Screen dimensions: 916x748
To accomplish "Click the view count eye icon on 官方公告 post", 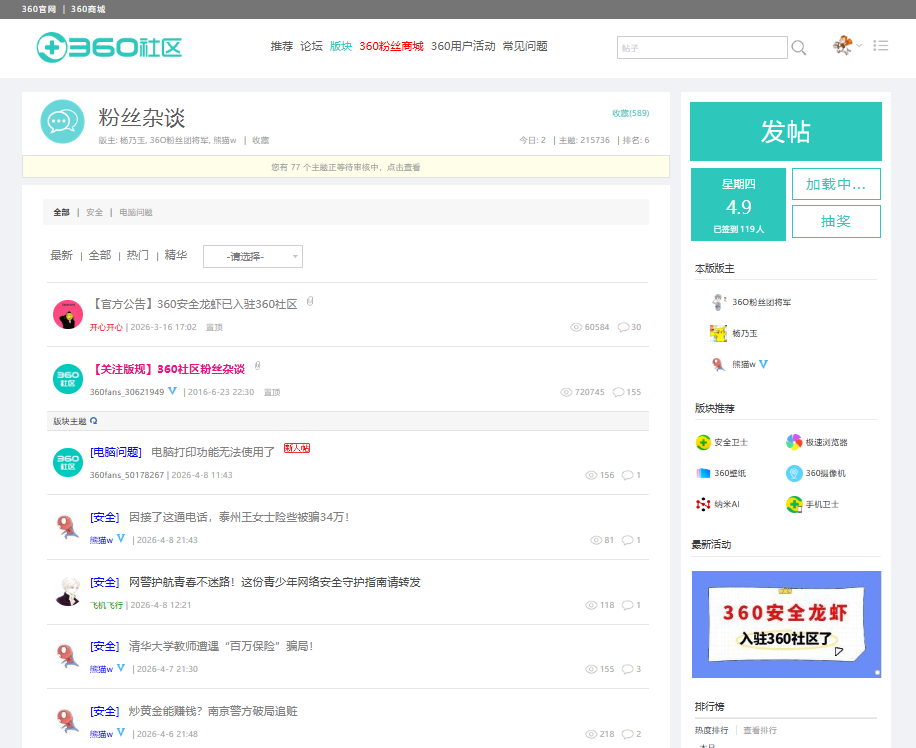I will [x=576, y=327].
